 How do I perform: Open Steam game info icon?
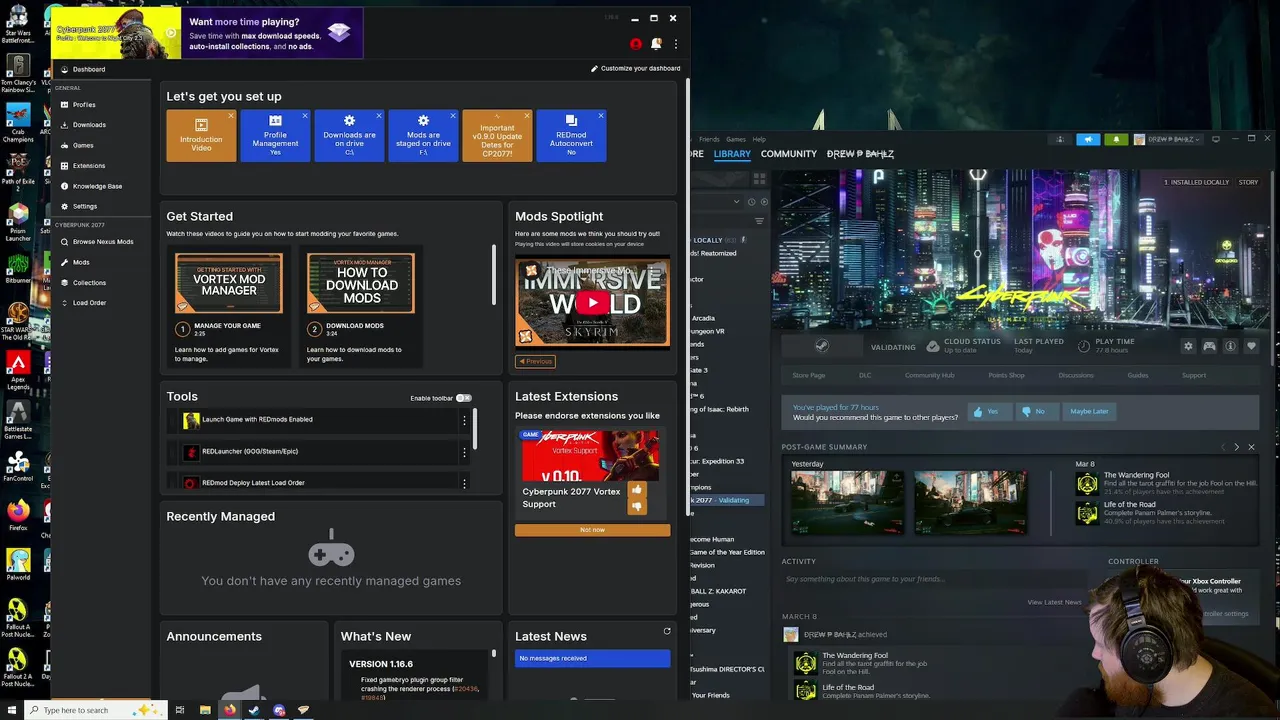[1230, 346]
